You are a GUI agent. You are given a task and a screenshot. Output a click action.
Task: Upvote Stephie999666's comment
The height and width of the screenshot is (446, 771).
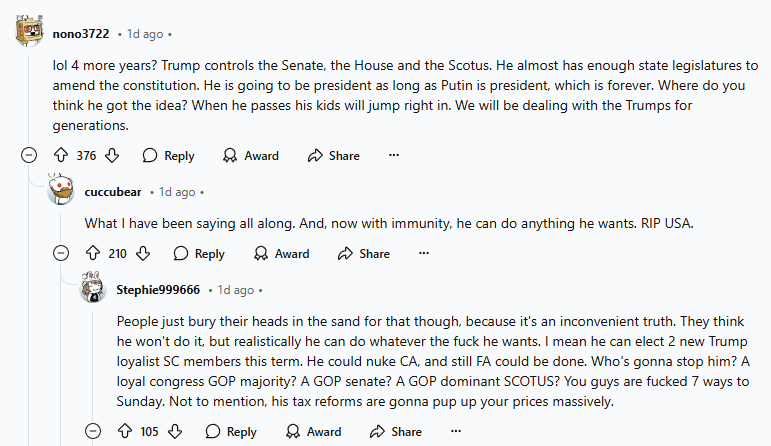coord(125,432)
